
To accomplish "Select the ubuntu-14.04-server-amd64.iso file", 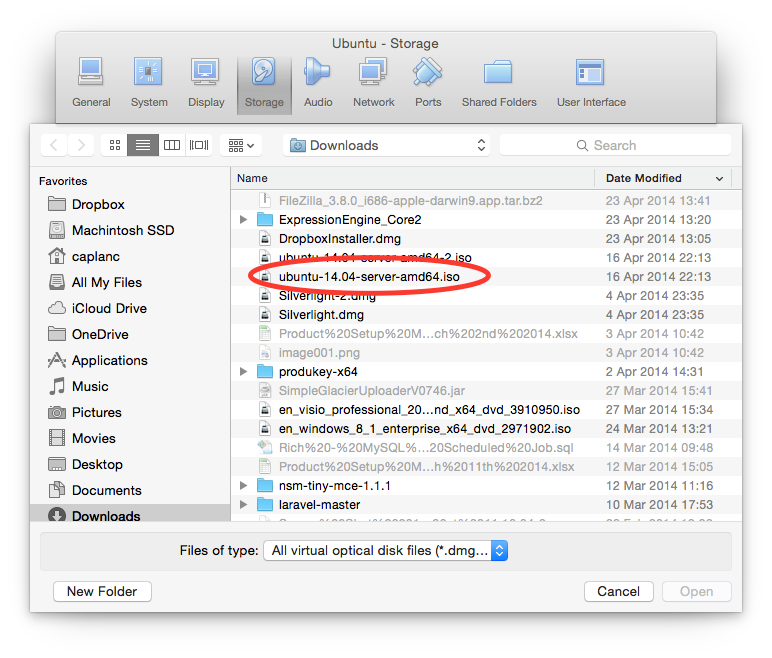I will (369, 277).
